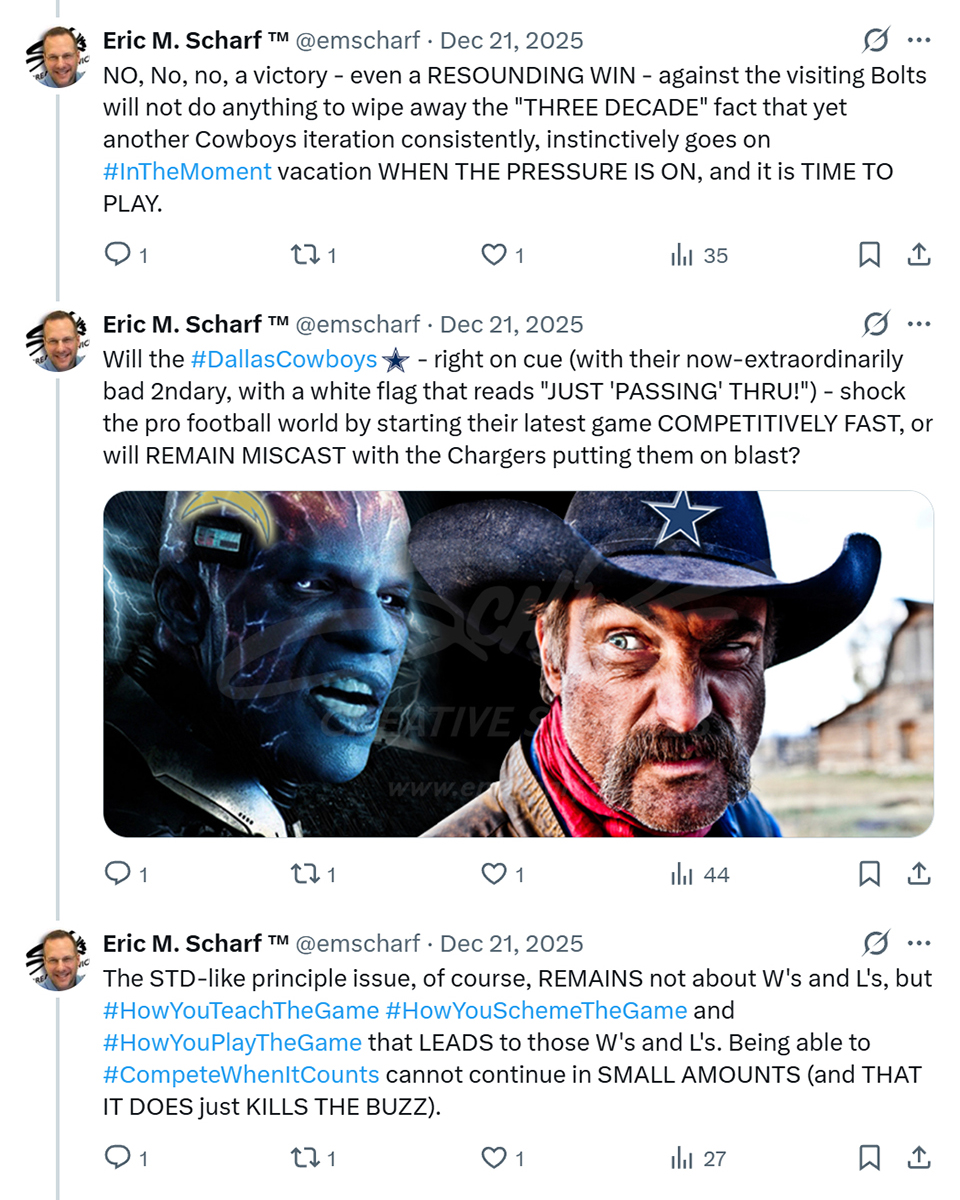Viewport: 960px width, 1200px height.
Task: Bookmark the tweet about W's and L's
Action: pyautogui.click(x=869, y=1158)
